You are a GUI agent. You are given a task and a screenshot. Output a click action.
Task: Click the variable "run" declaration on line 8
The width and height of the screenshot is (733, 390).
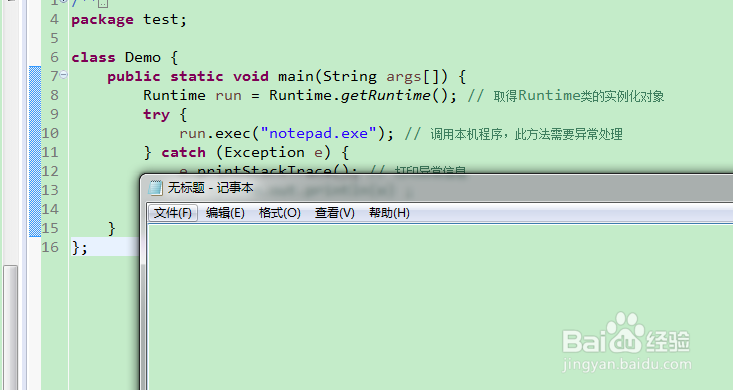(x=229, y=95)
